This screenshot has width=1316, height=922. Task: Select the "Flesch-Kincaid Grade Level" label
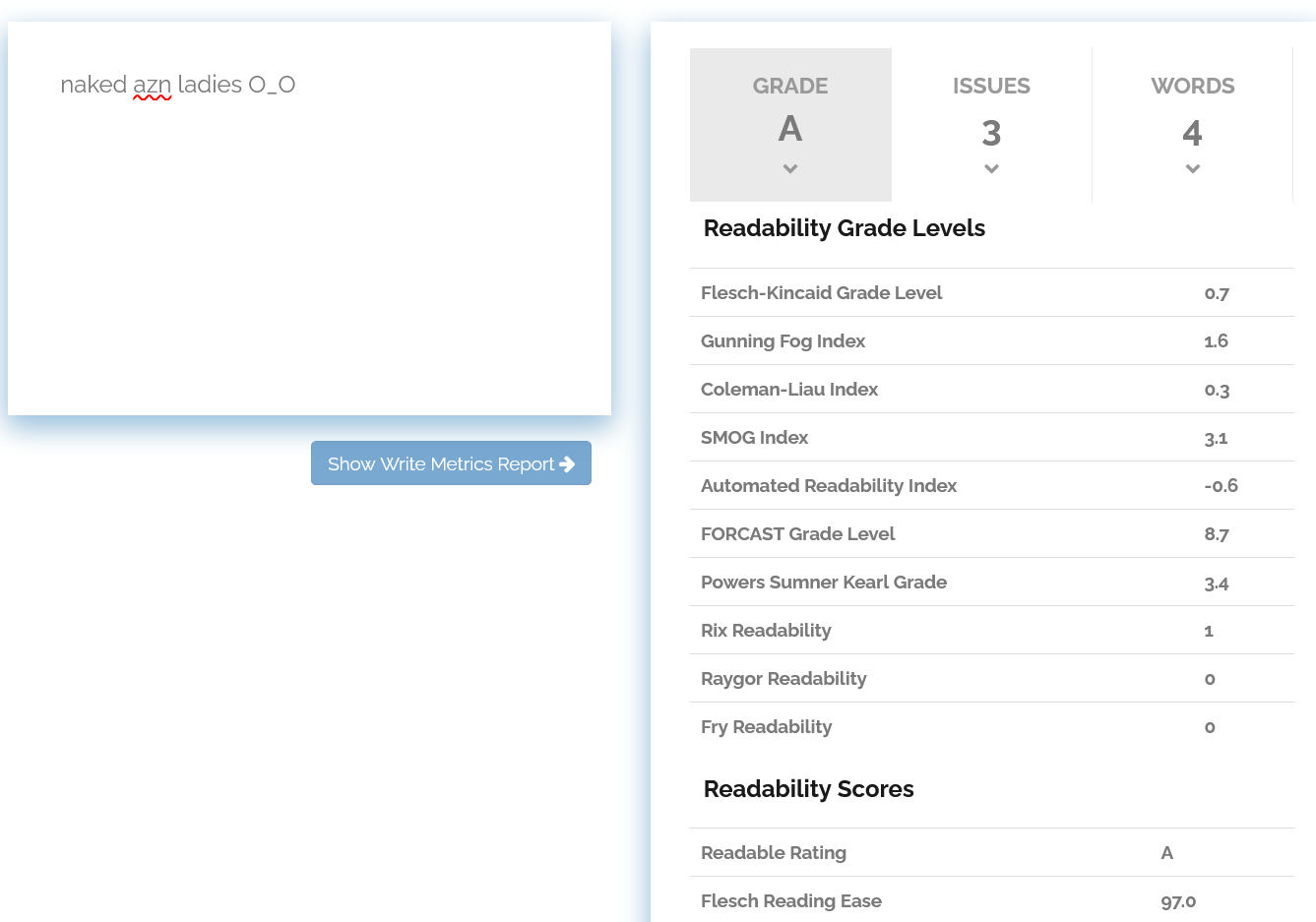pyautogui.click(x=821, y=292)
